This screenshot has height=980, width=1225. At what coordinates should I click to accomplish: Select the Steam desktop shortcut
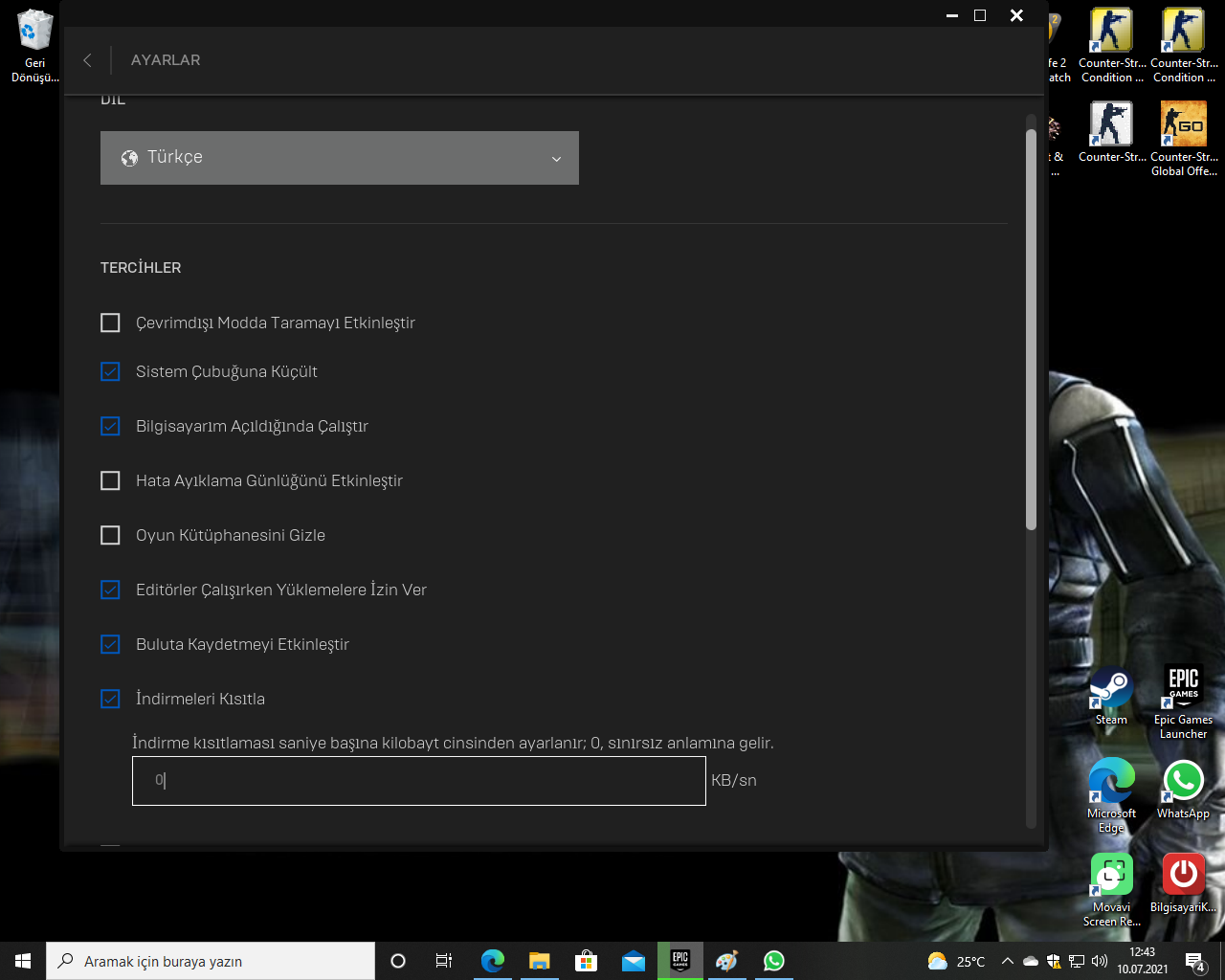coord(1111,697)
